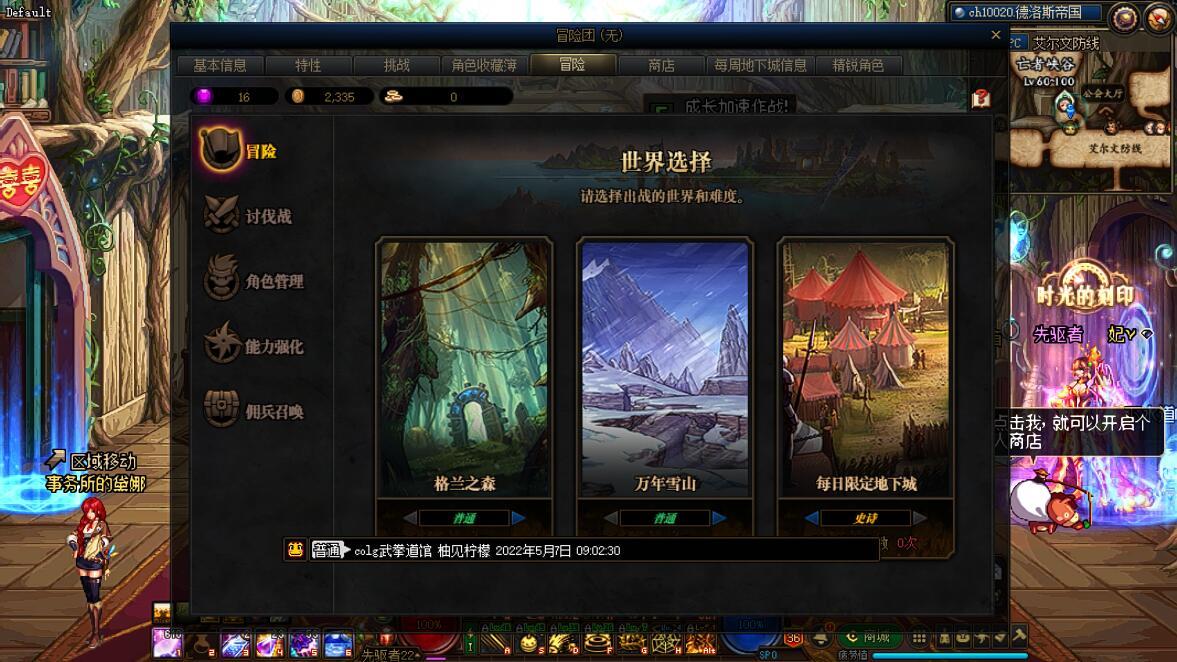Select the 能力强化 shuriken icon
The height and width of the screenshot is (662, 1177).
222,343
